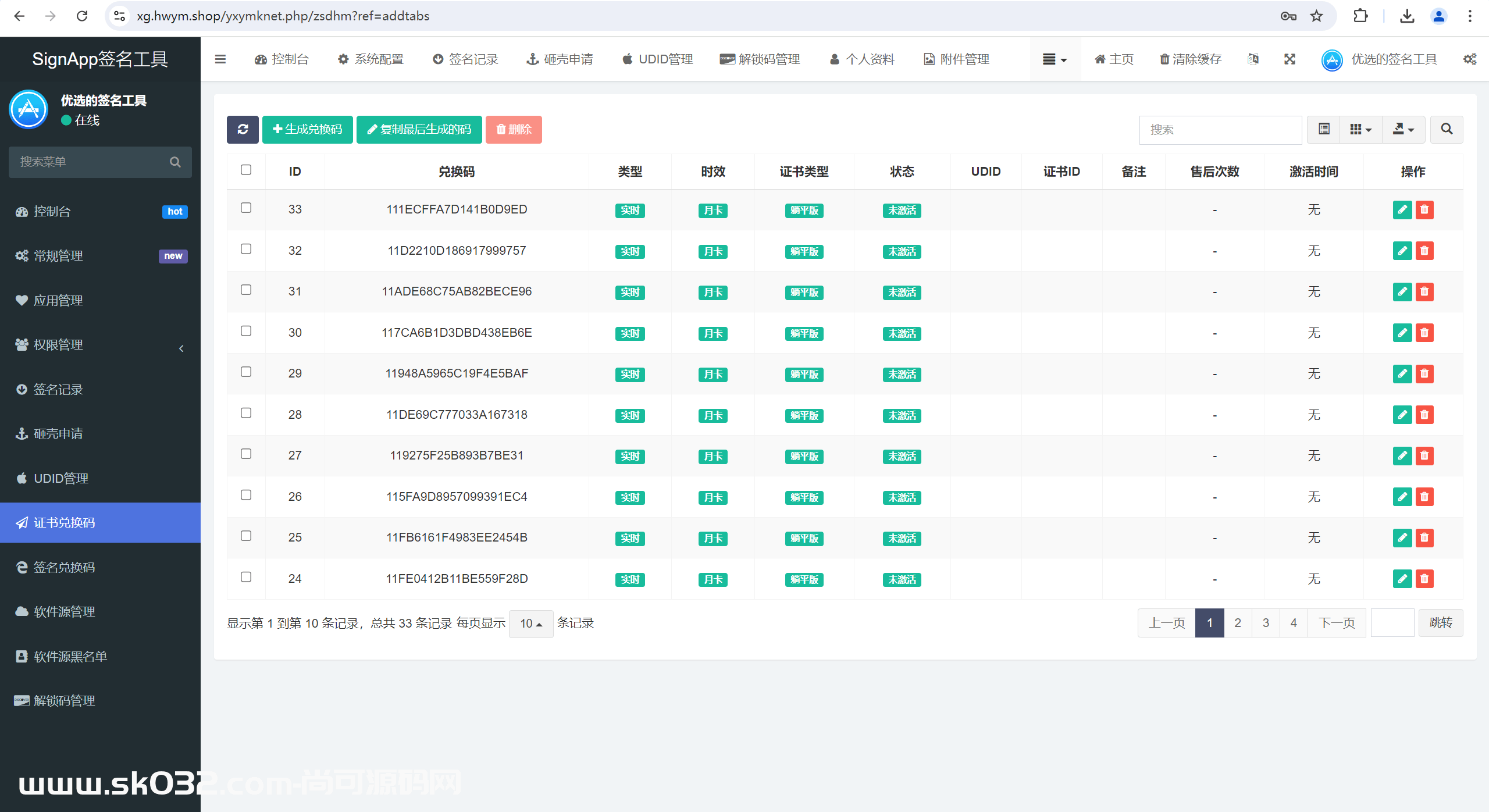This screenshot has width=1489, height=812.
Task: Click the red delete icon for row 33
Action: click(x=1424, y=209)
